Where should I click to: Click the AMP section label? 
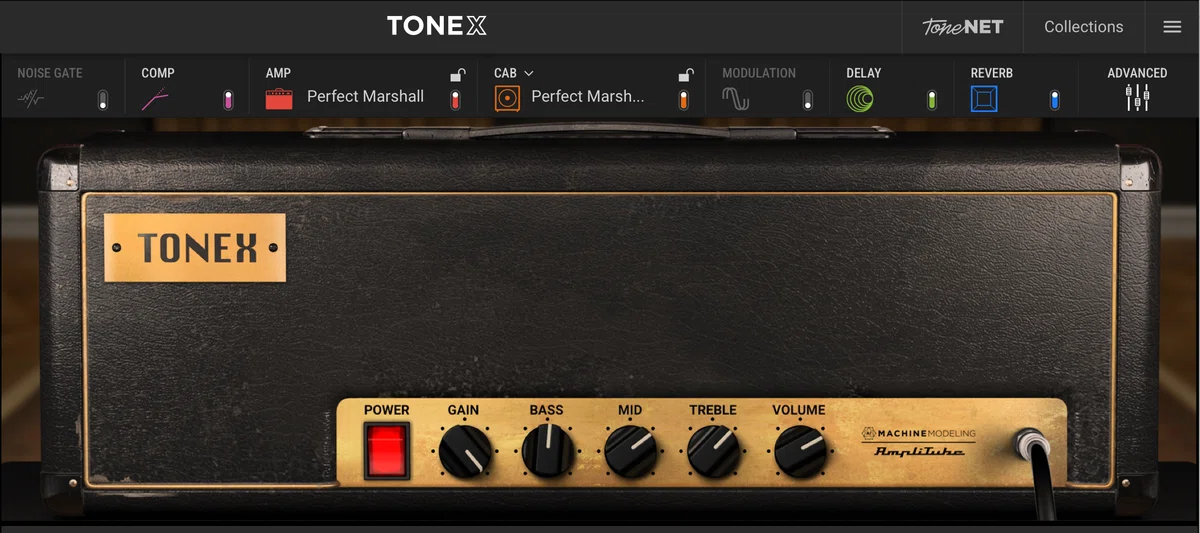pos(278,73)
